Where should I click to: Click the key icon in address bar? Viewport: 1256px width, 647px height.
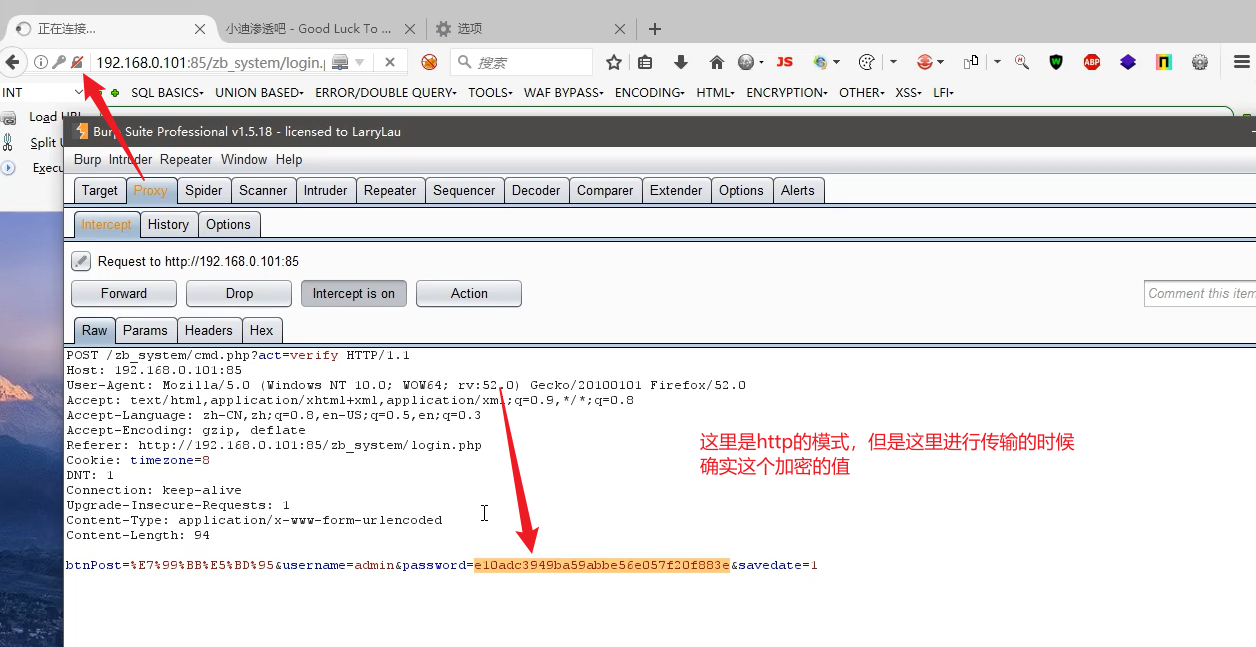pos(58,62)
